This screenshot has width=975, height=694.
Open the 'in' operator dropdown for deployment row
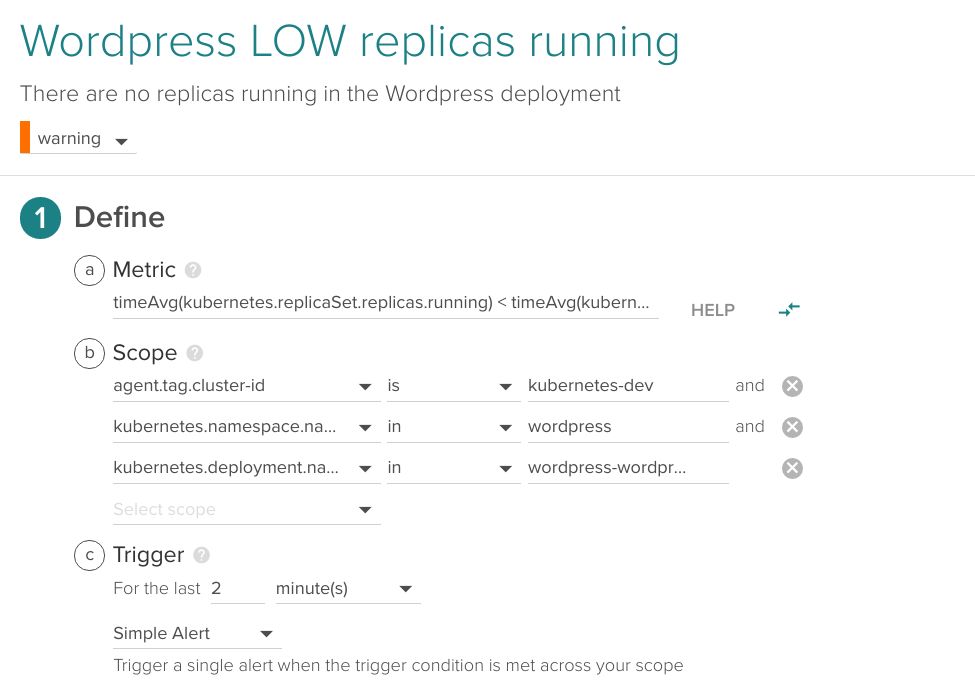pyautogui.click(x=453, y=468)
